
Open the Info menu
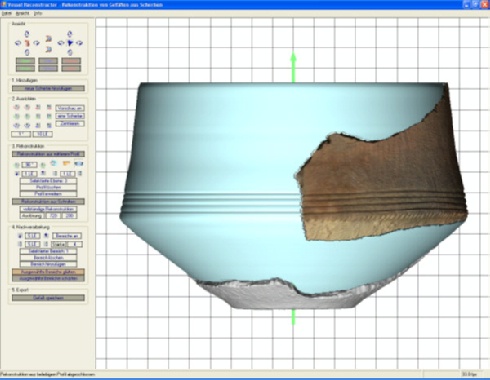[x=38, y=14]
